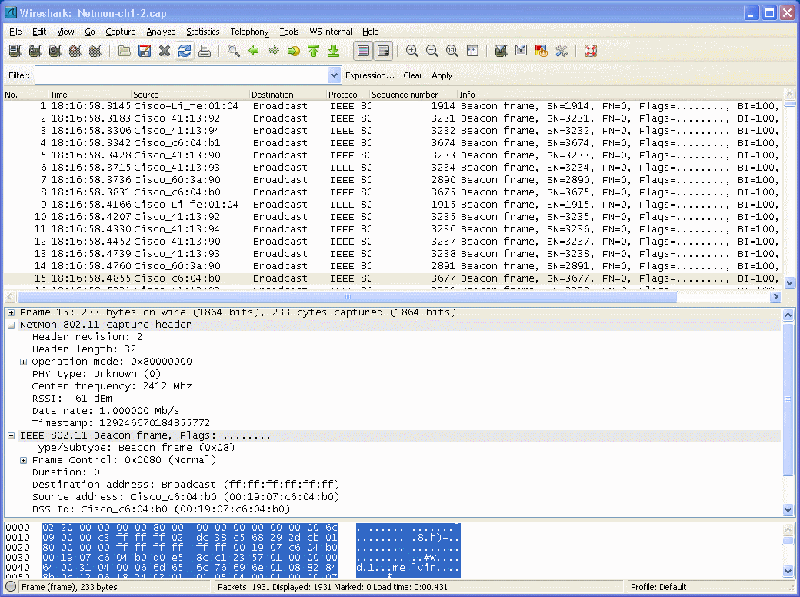Open the Statistics menu
This screenshot has width=800, height=597.
click(203, 32)
